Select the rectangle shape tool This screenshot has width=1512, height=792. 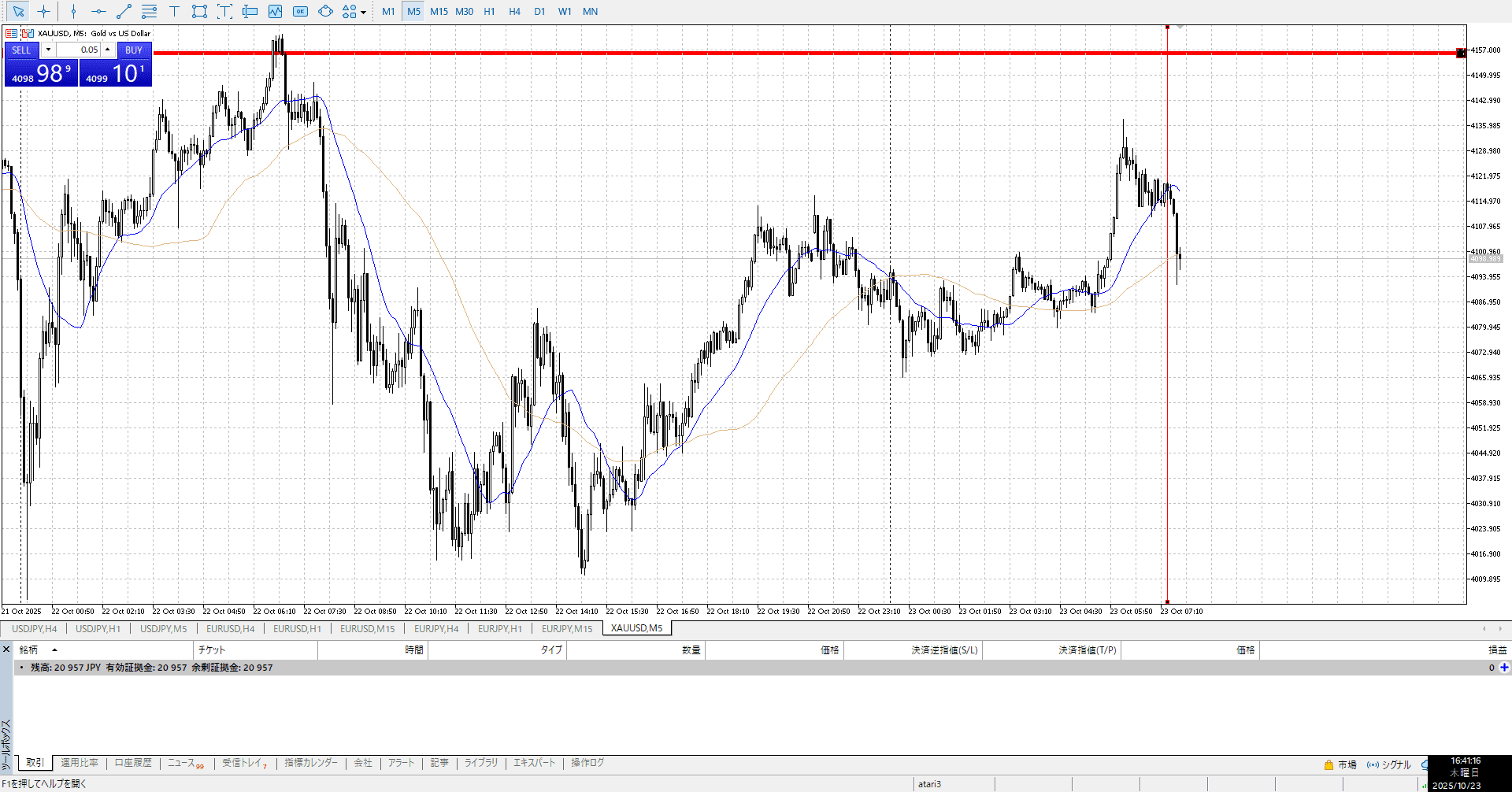coord(199,11)
